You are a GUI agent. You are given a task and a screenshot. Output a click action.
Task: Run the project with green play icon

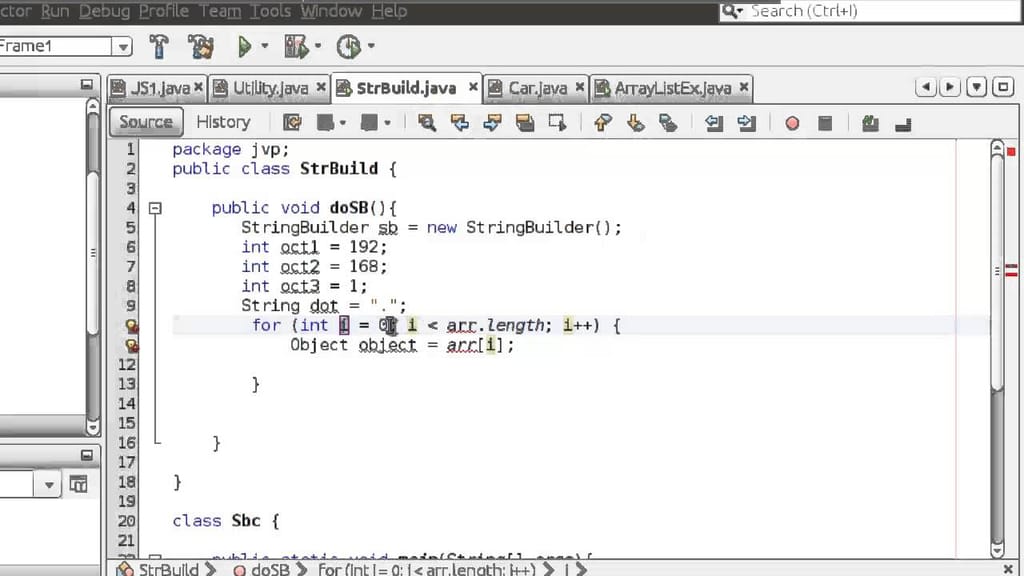(x=243, y=46)
